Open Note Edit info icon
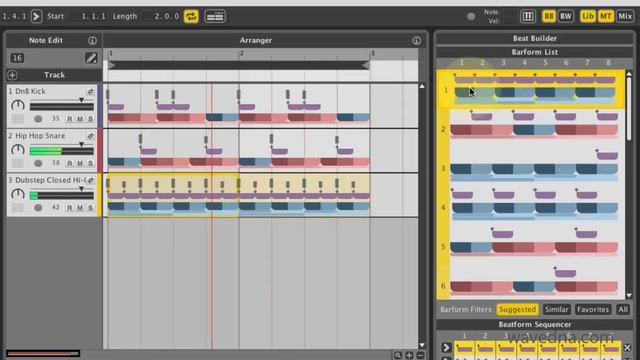This screenshot has height=360, width=640. click(92, 40)
